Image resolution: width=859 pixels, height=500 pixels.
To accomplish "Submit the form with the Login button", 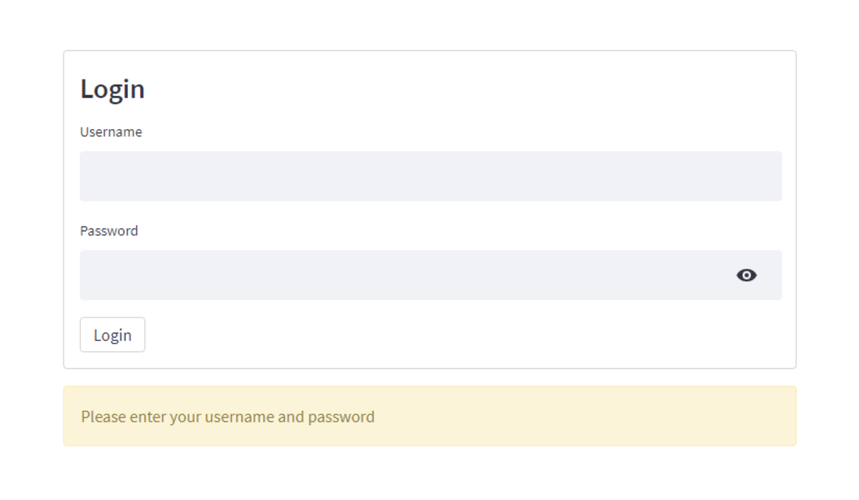I will click(x=112, y=335).
